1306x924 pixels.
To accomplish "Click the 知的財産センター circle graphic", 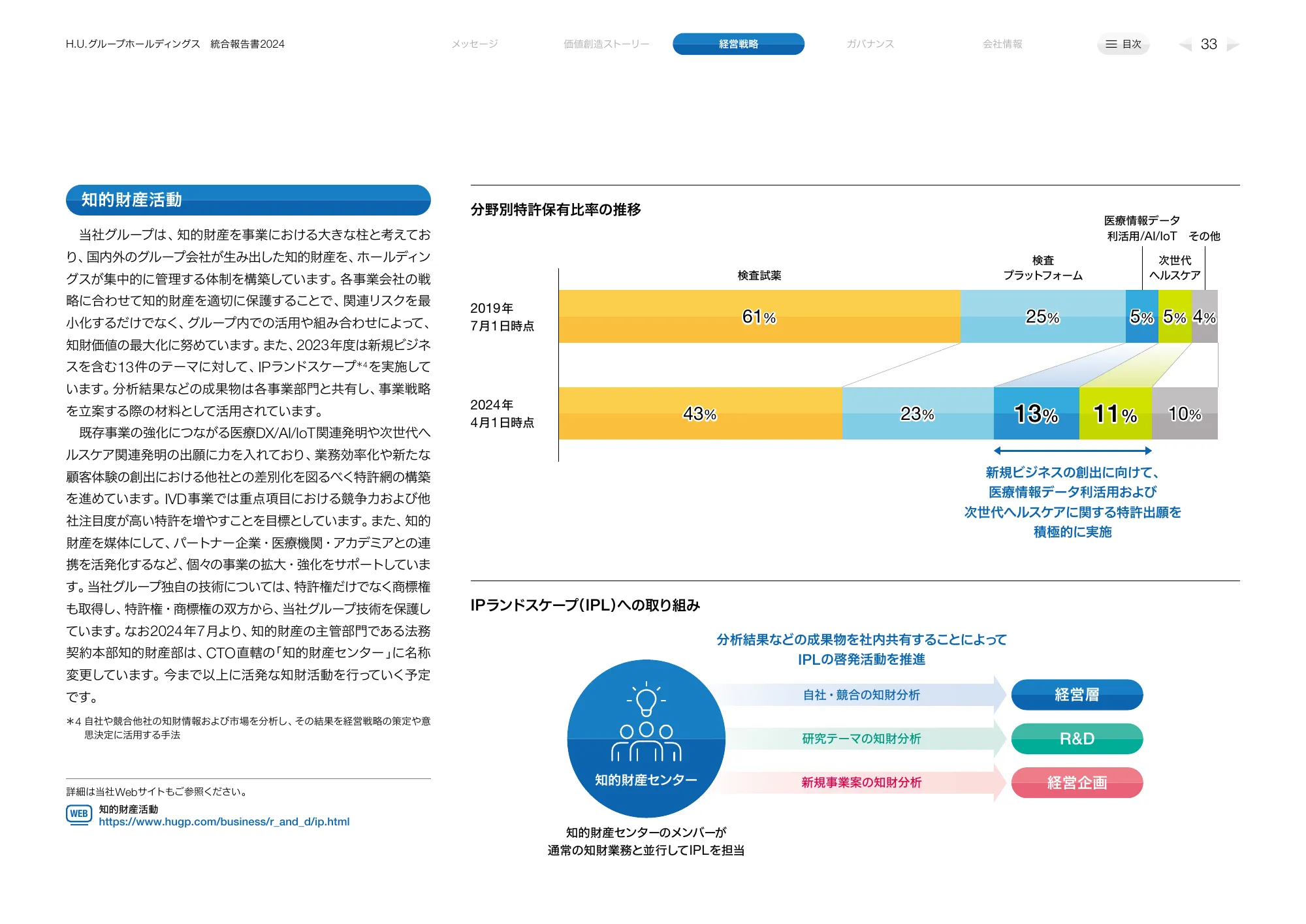I will click(646, 739).
